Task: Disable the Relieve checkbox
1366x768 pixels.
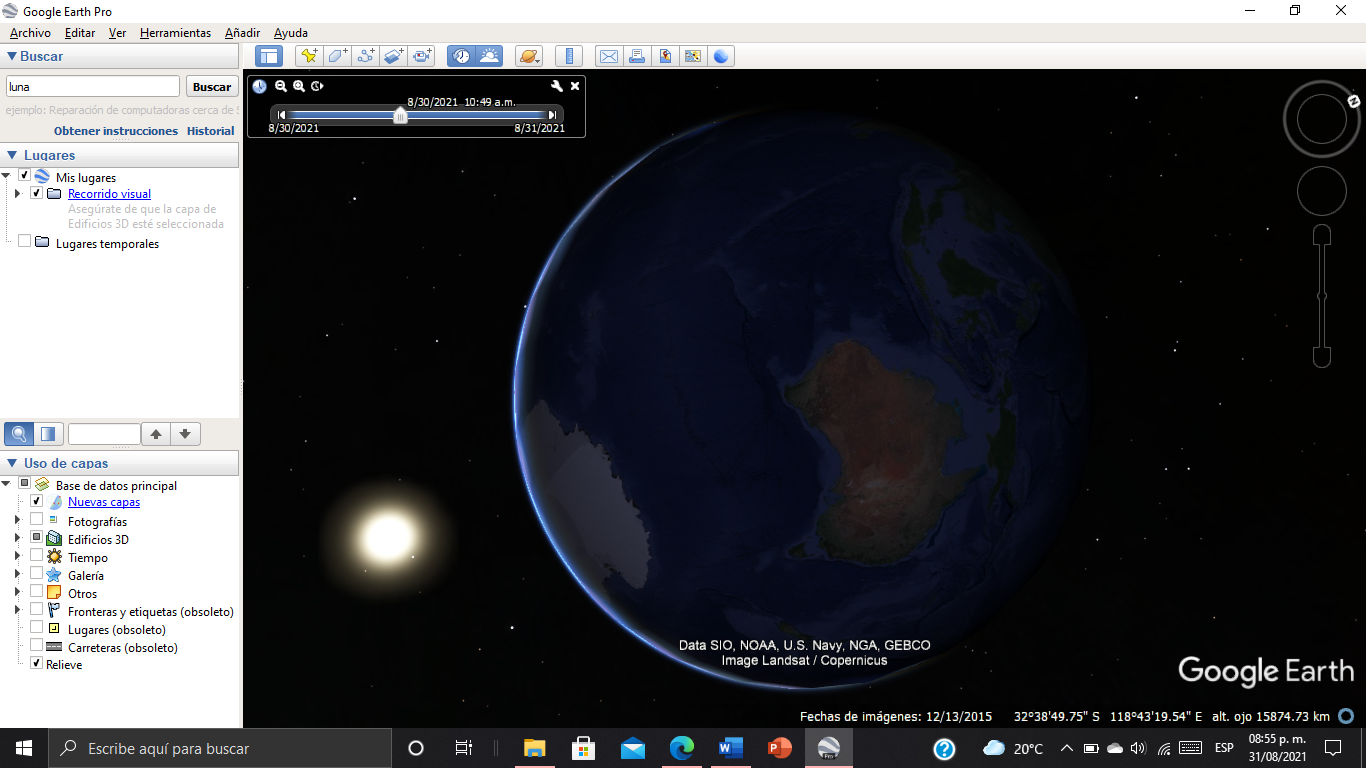Action: [x=37, y=664]
